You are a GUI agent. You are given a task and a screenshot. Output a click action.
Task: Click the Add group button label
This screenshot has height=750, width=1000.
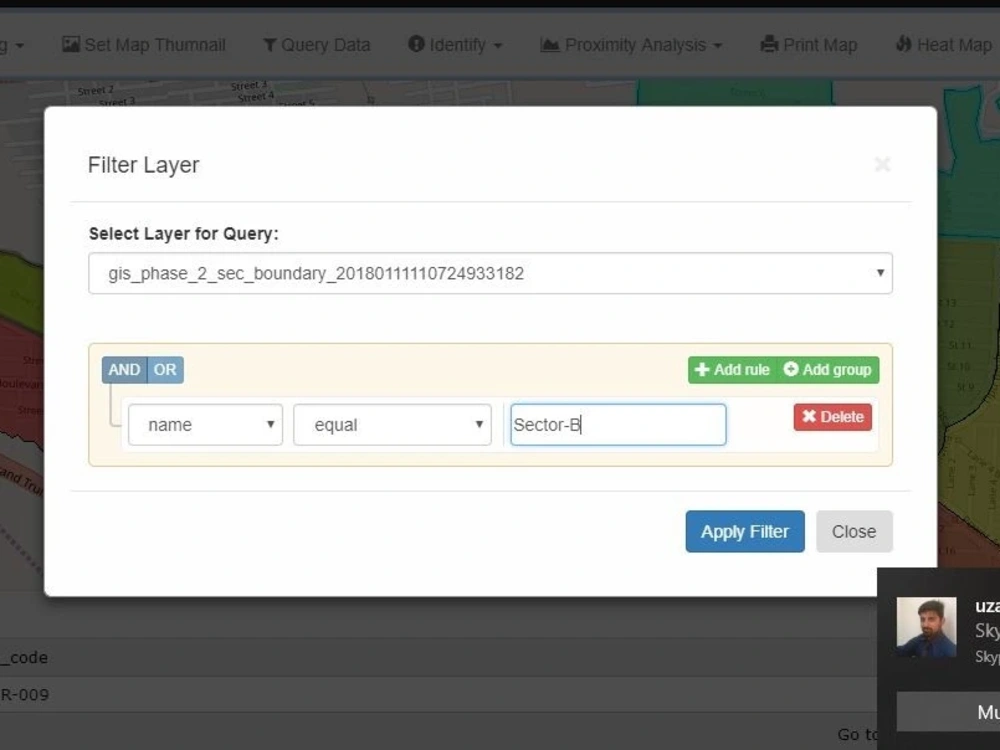click(837, 370)
